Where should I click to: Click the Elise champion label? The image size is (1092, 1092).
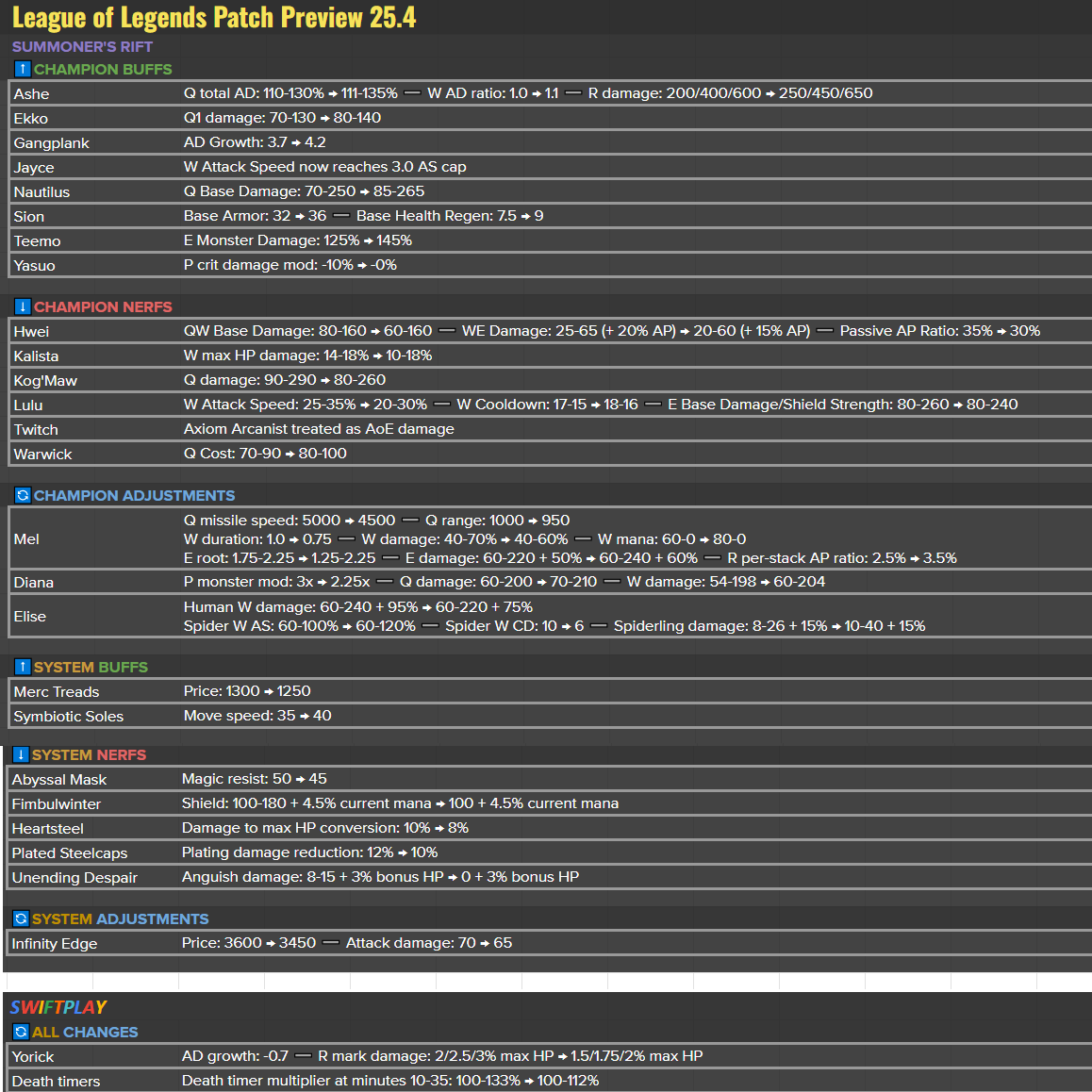coord(30,616)
